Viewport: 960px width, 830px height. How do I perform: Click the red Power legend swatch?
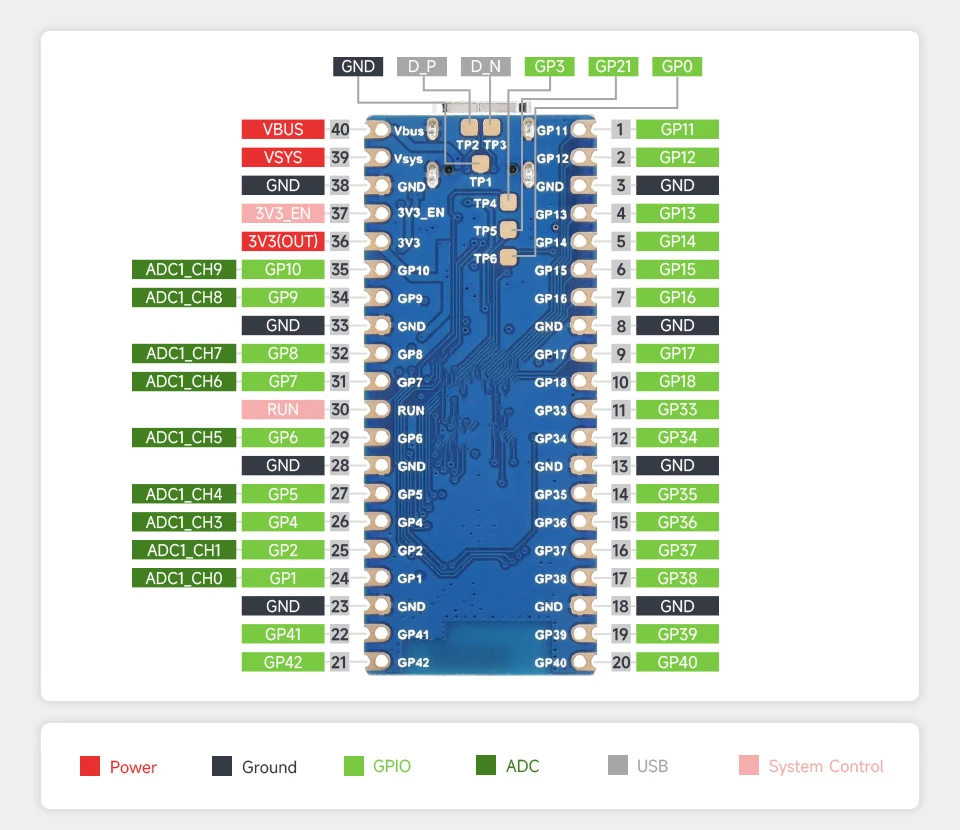pos(90,766)
